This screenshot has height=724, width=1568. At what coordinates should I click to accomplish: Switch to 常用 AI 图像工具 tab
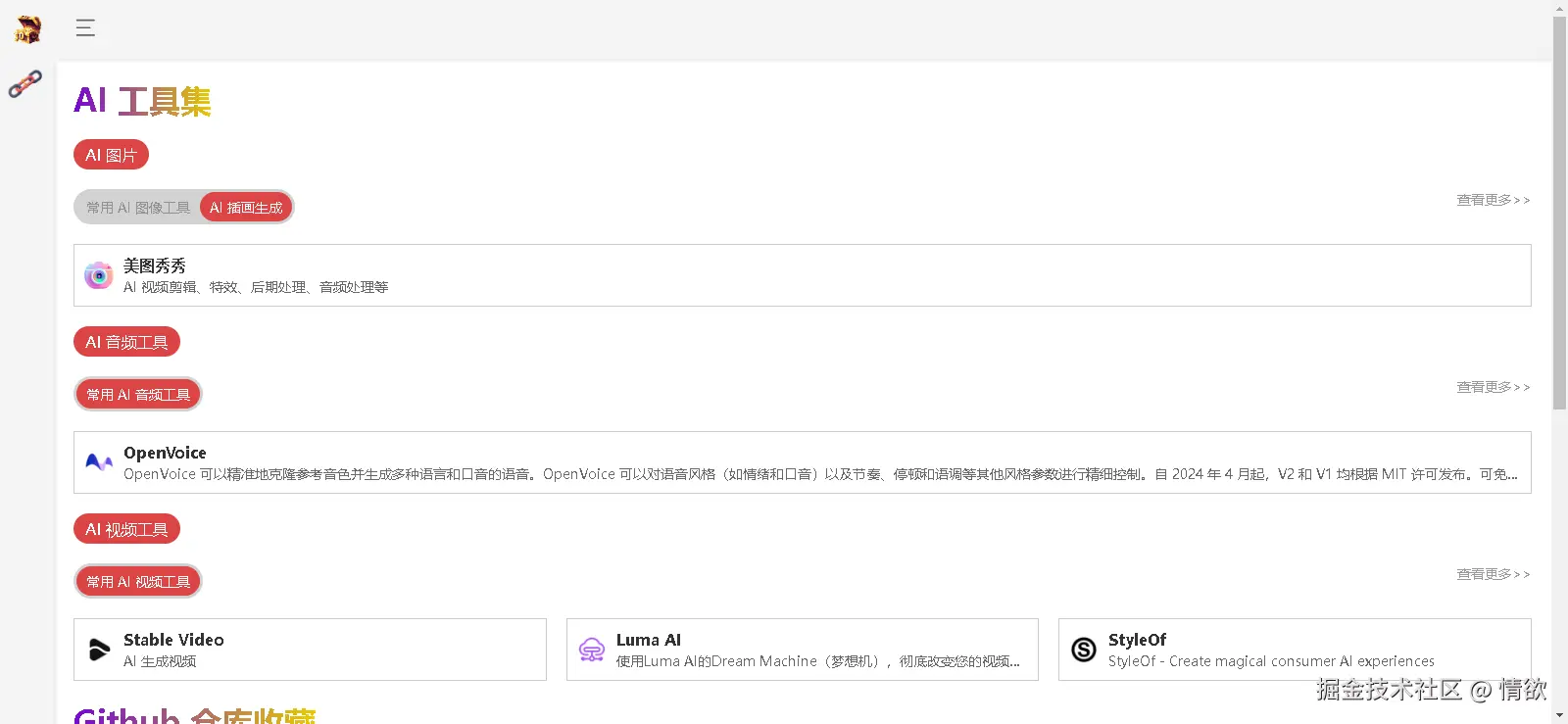pyautogui.click(x=138, y=208)
